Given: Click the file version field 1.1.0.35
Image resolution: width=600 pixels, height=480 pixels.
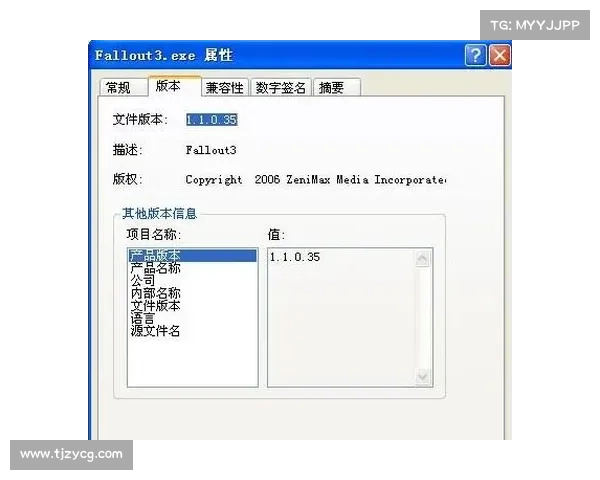Looking at the screenshot, I should [212, 120].
